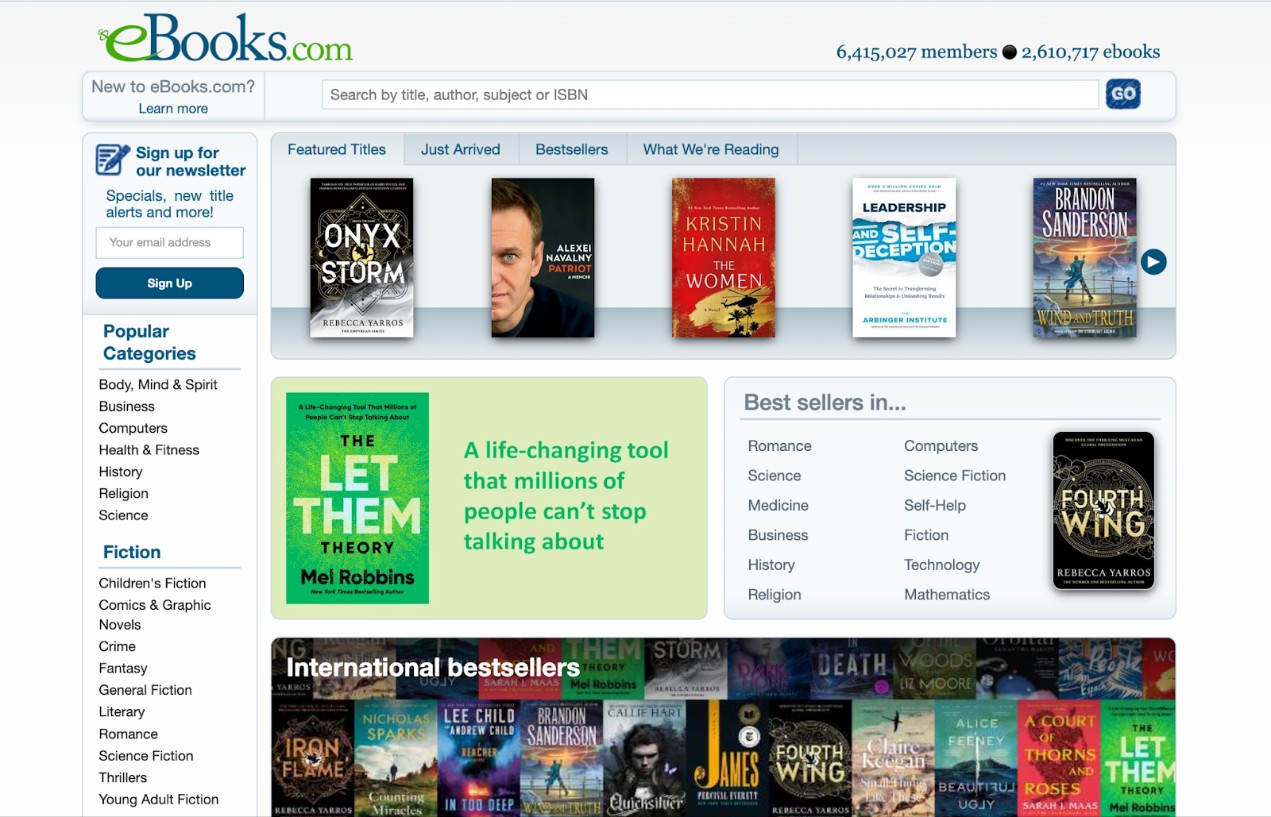Open Business under Best sellers in
The height and width of the screenshot is (817, 1271).
[778, 535]
